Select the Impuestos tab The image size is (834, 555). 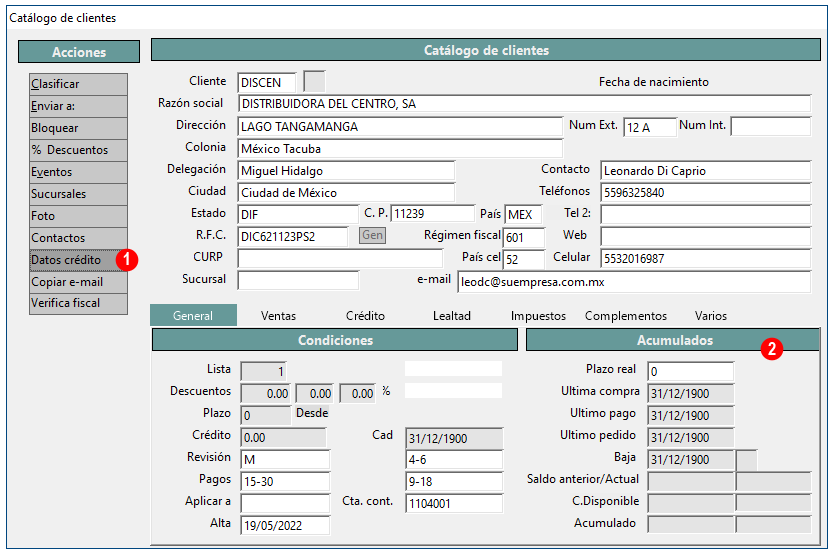(x=538, y=316)
